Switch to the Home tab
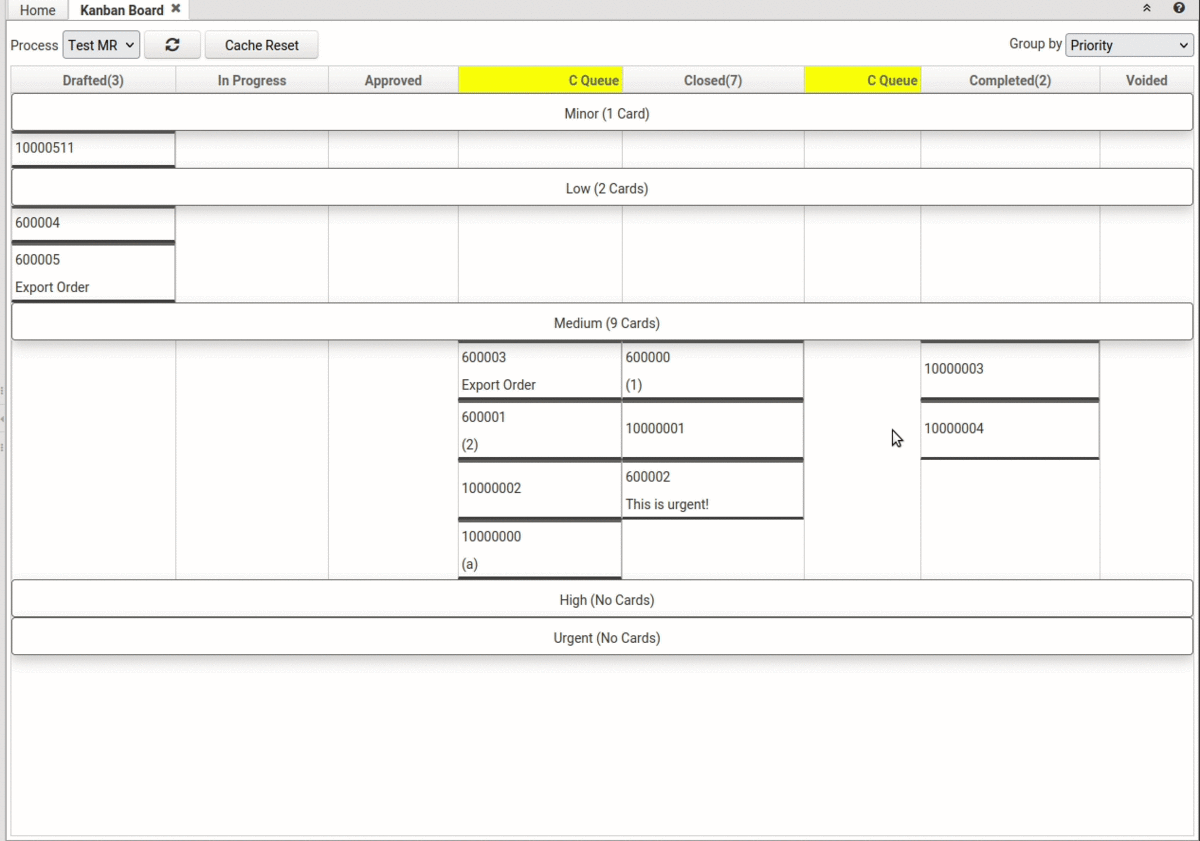This screenshot has width=1200, height=841. pyautogui.click(x=38, y=10)
